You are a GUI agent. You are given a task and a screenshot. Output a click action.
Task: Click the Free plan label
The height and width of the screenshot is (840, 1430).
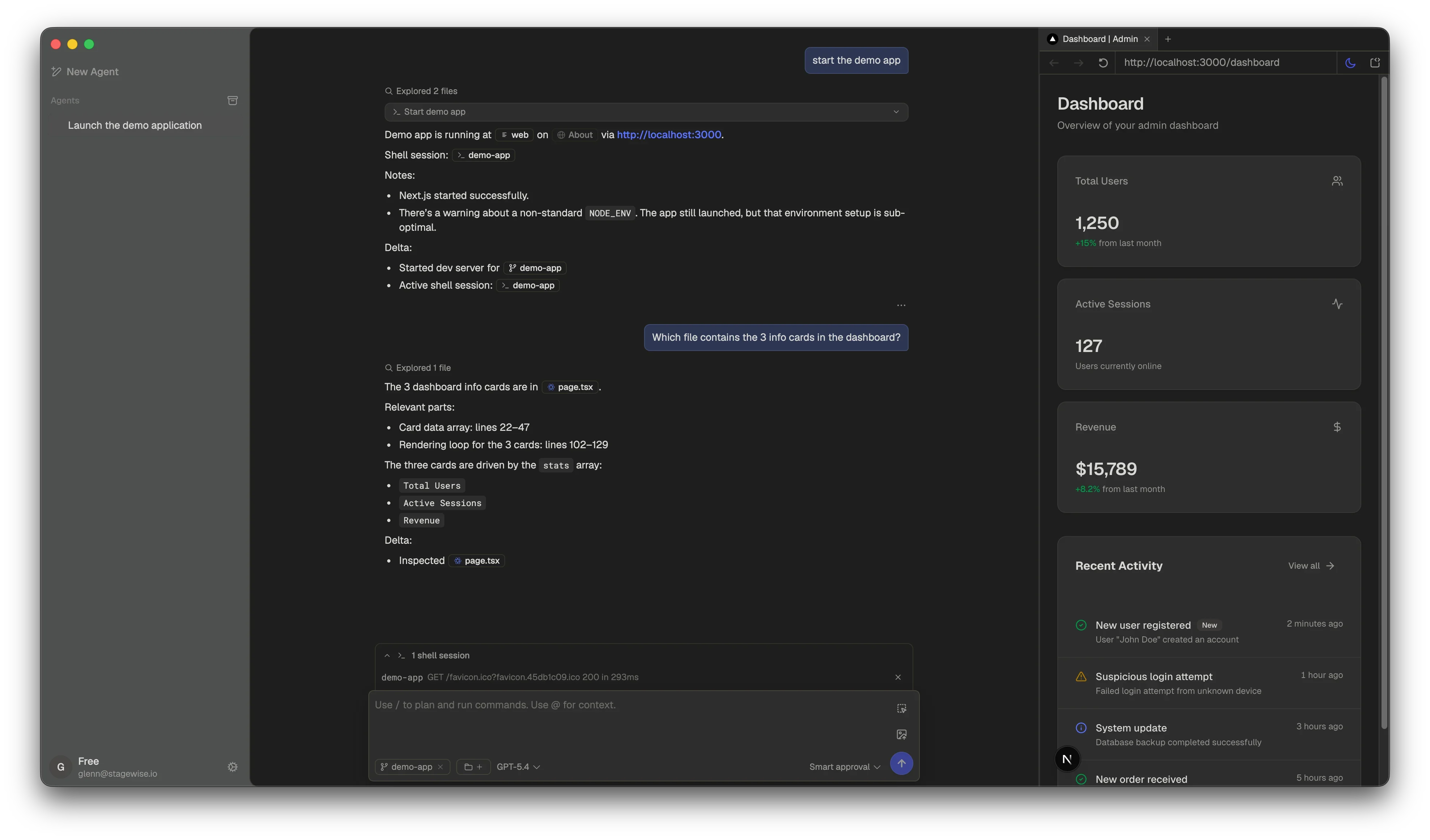tap(89, 761)
